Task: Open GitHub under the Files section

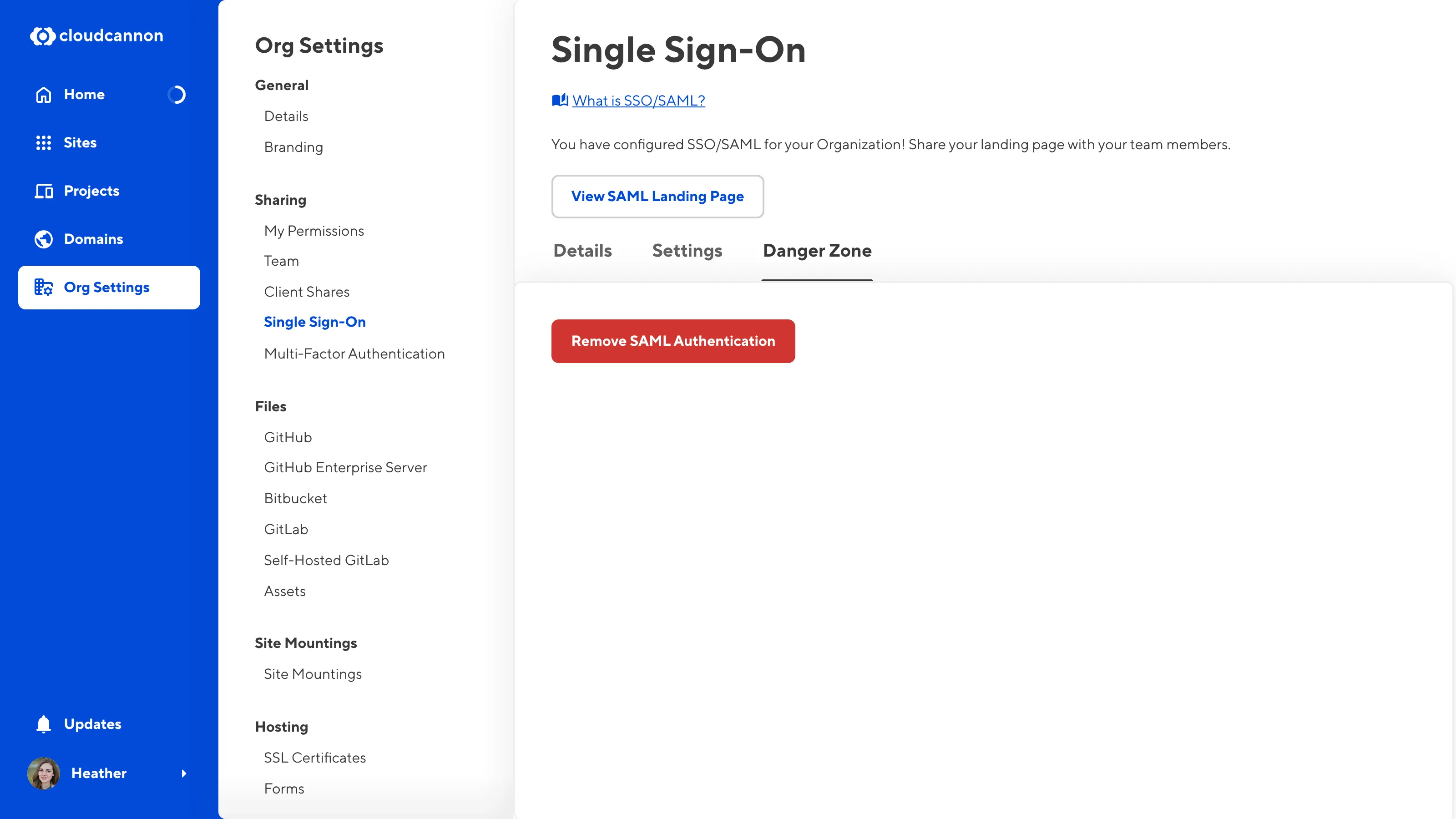Action: point(288,437)
